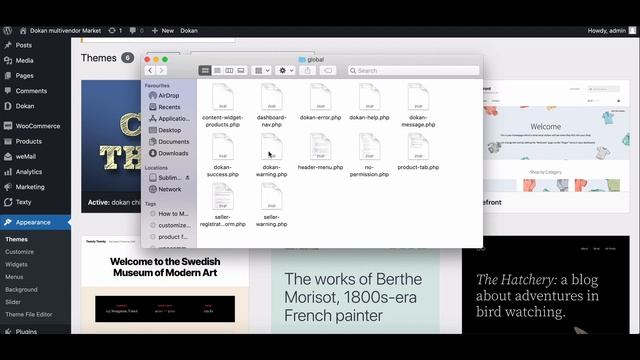The image size is (640, 360).
Task: Select dokan-help.php file
Action: pyautogui.click(x=369, y=102)
